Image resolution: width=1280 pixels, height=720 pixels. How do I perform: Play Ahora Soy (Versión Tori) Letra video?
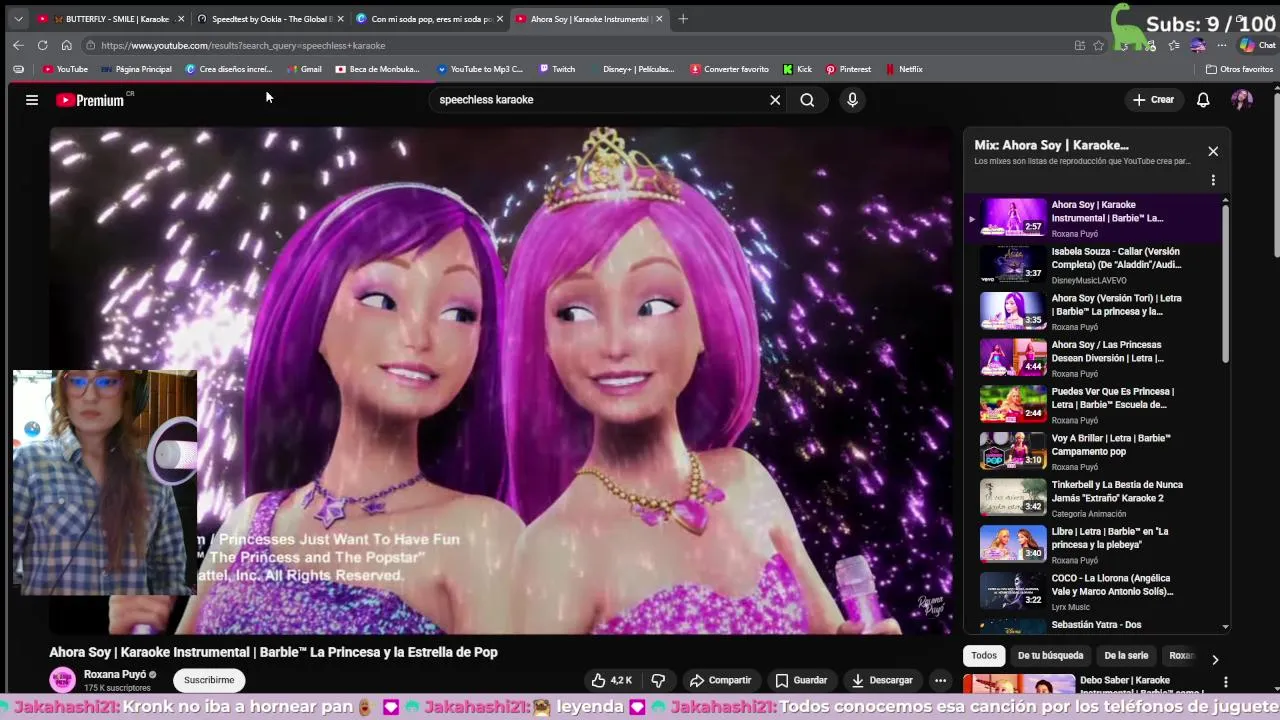pos(1092,312)
